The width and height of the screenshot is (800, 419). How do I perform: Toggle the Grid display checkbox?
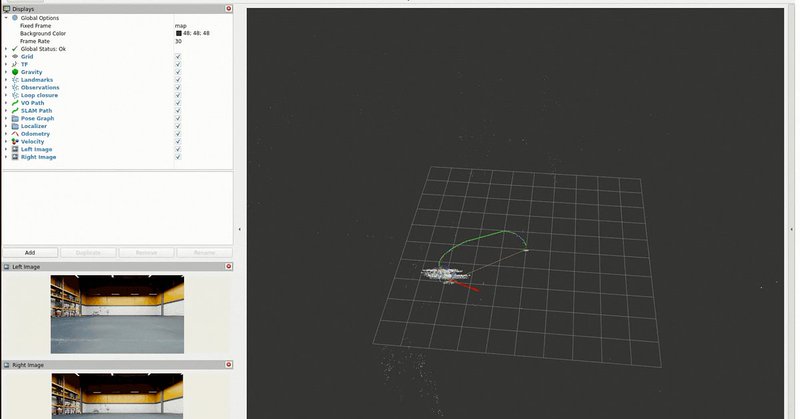[178, 57]
